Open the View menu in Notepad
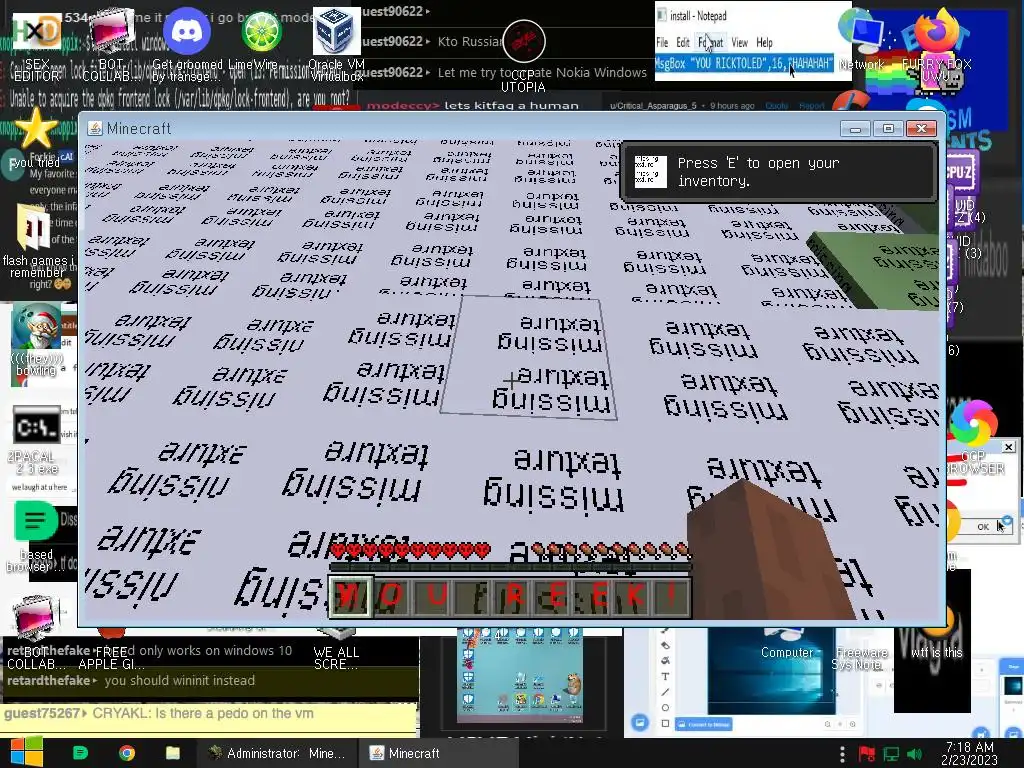The width and height of the screenshot is (1024, 768). [739, 42]
